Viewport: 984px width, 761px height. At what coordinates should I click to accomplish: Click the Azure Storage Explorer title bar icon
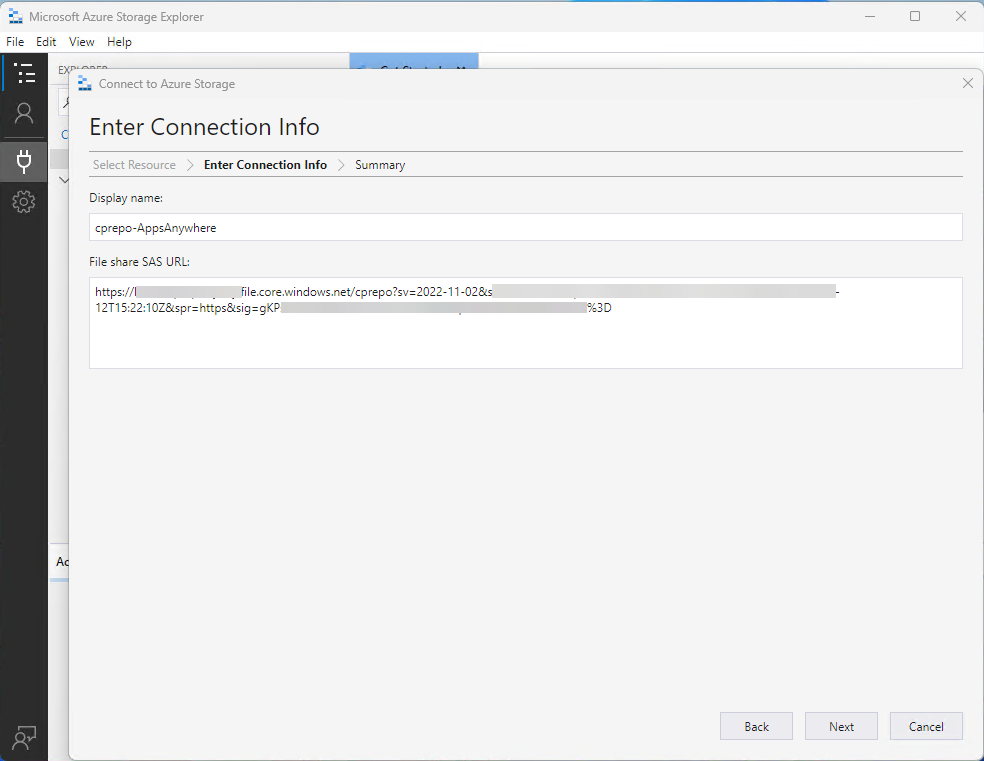[x=15, y=17]
